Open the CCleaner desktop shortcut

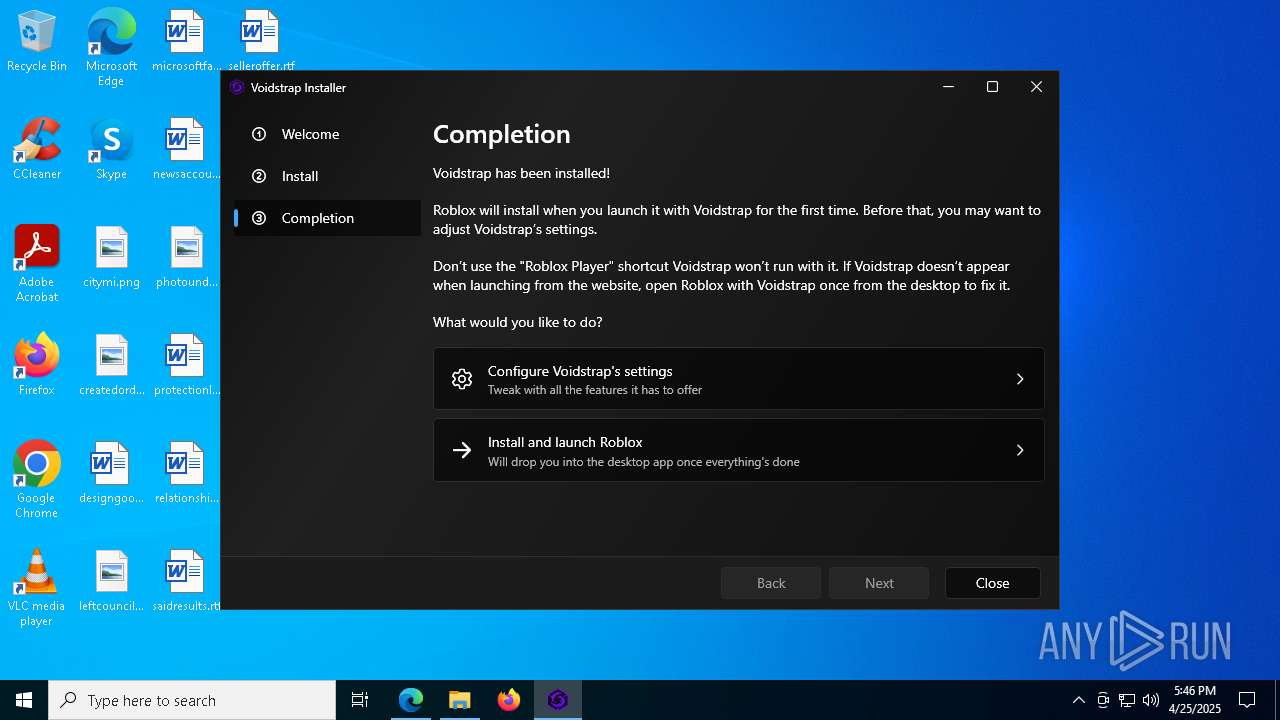[x=37, y=149]
